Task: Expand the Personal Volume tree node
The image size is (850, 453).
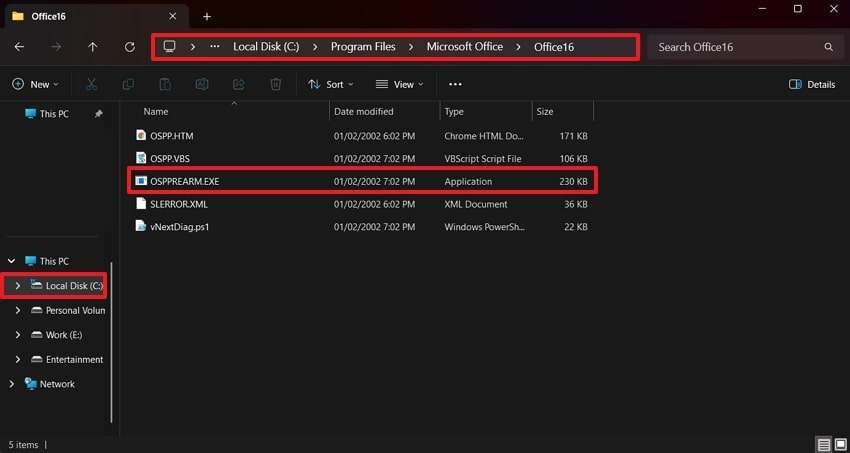Action: pos(17,310)
